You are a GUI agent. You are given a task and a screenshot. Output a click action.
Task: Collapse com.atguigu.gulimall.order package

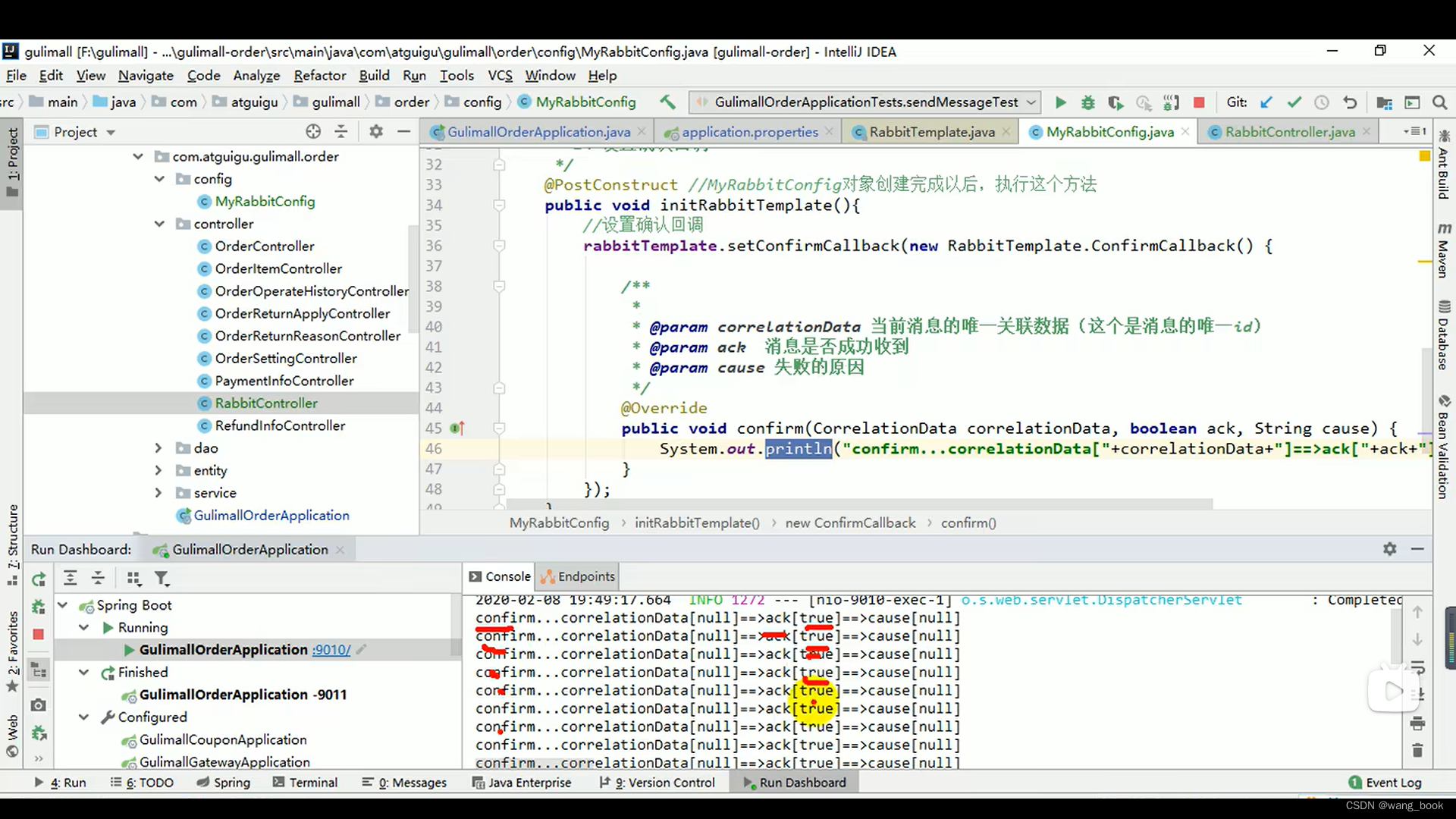pyautogui.click(x=138, y=156)
